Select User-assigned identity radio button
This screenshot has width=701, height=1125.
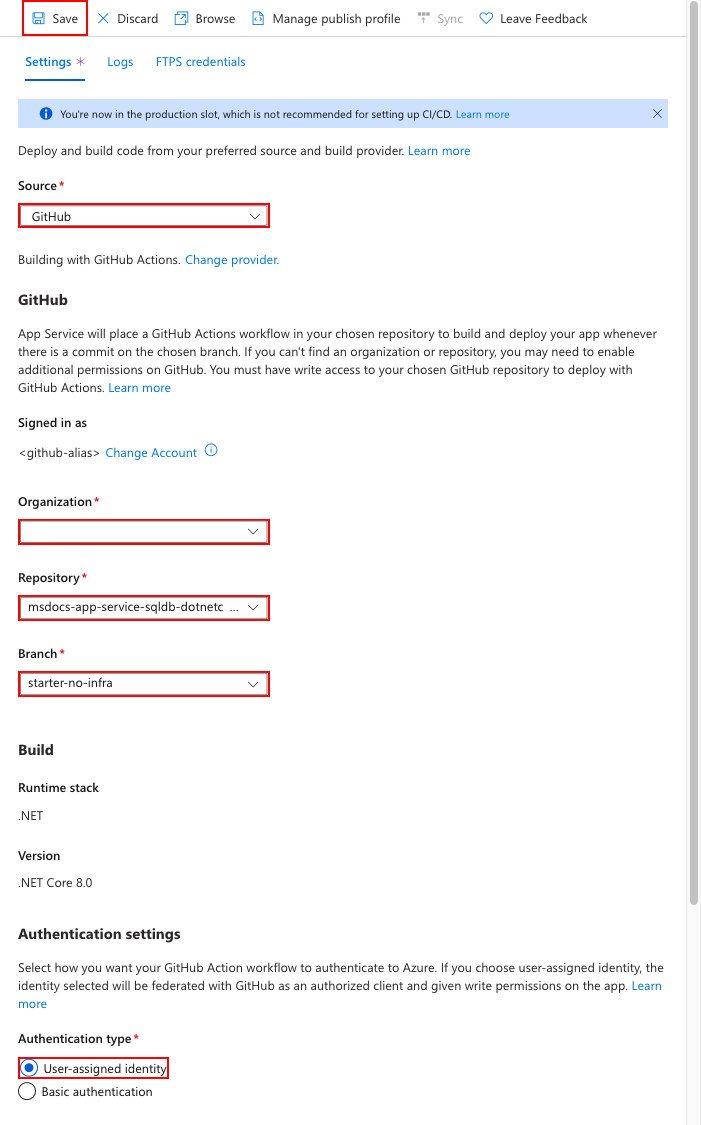[x=29, y=1068]
